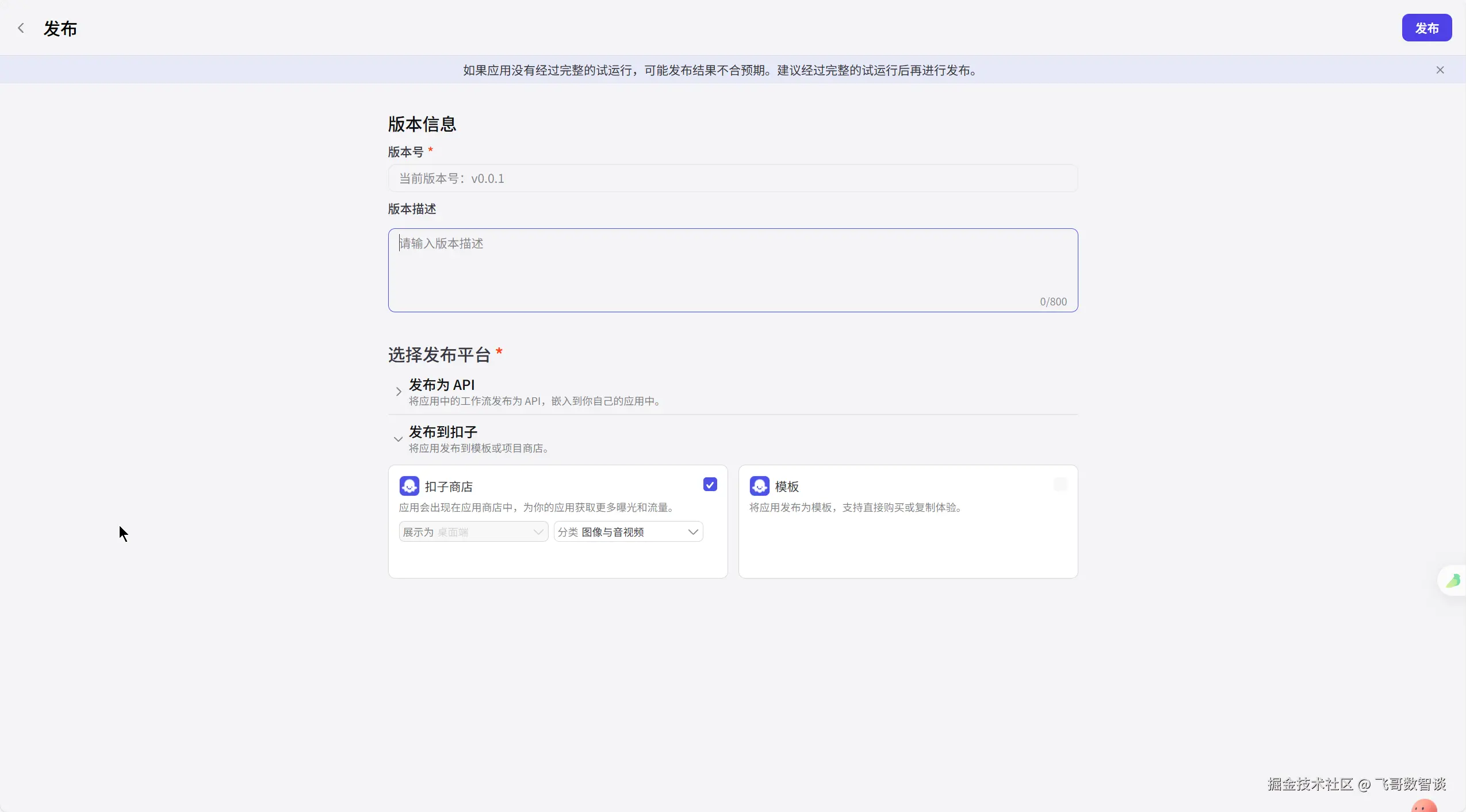Screen dimensions: 1466x812
Task: Open the 展示为 桌面端 dropdown
Action: 473,532
